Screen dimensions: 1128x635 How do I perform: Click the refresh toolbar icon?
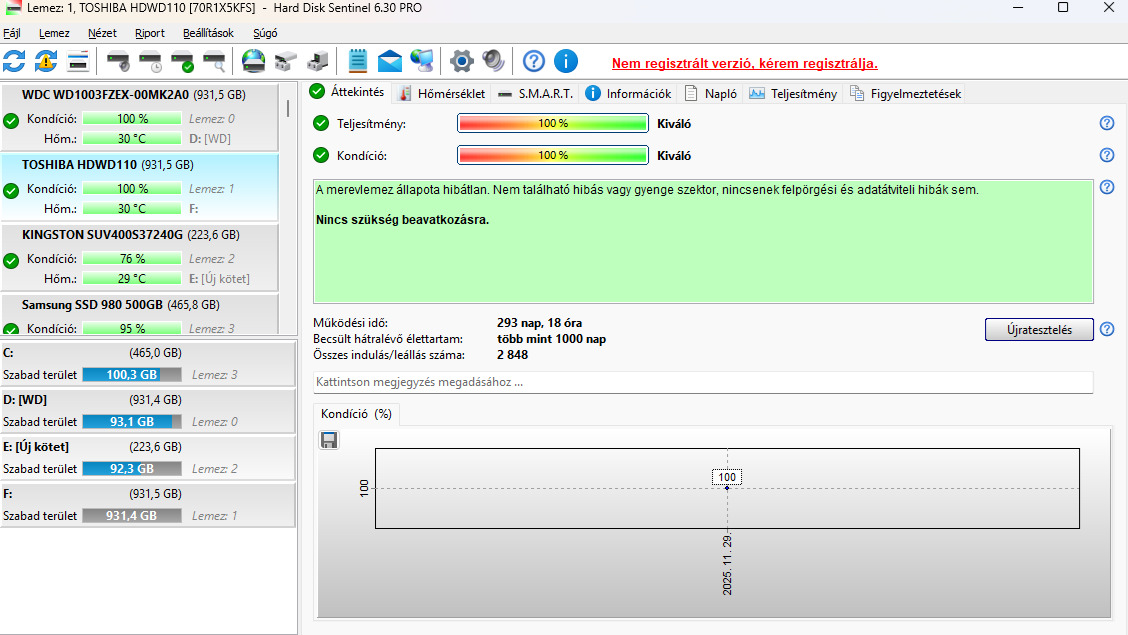(x=14, y=62)
